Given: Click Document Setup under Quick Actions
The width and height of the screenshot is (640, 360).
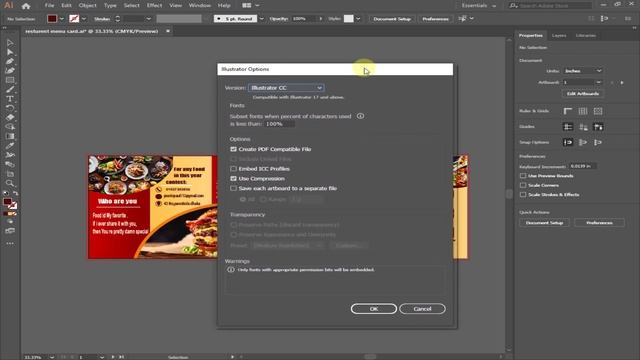Looking at the screenshot, I should click(x=544, y=223).
